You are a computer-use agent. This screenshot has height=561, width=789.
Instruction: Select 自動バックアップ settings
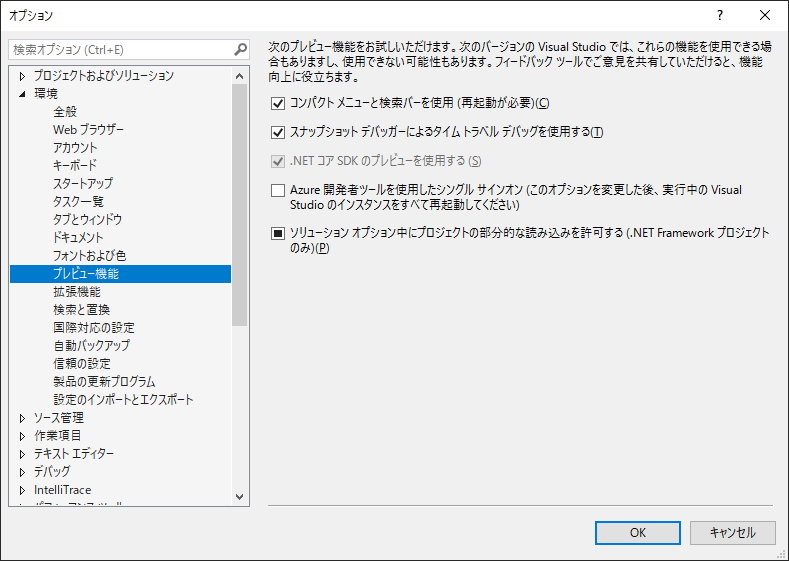(x=92, y=346)
